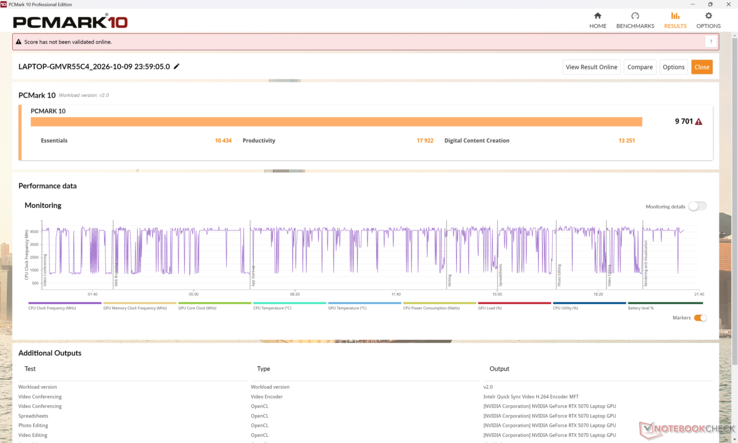Click the pencil icon to rename result

[176, 66]
